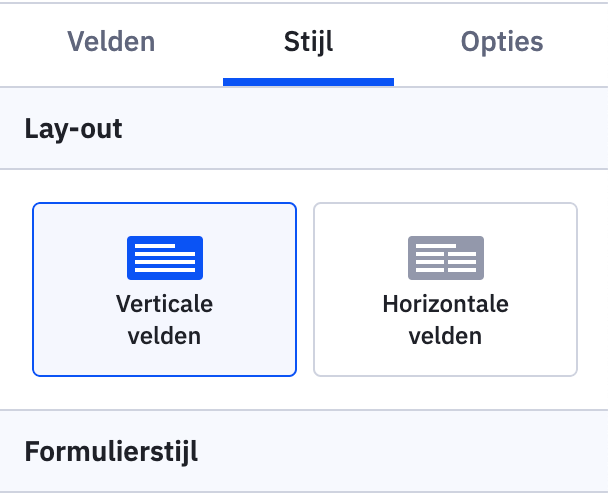Select the blue vertical fields layout icon
Viewport: 608px width, 494px height.
click(165, 258)
